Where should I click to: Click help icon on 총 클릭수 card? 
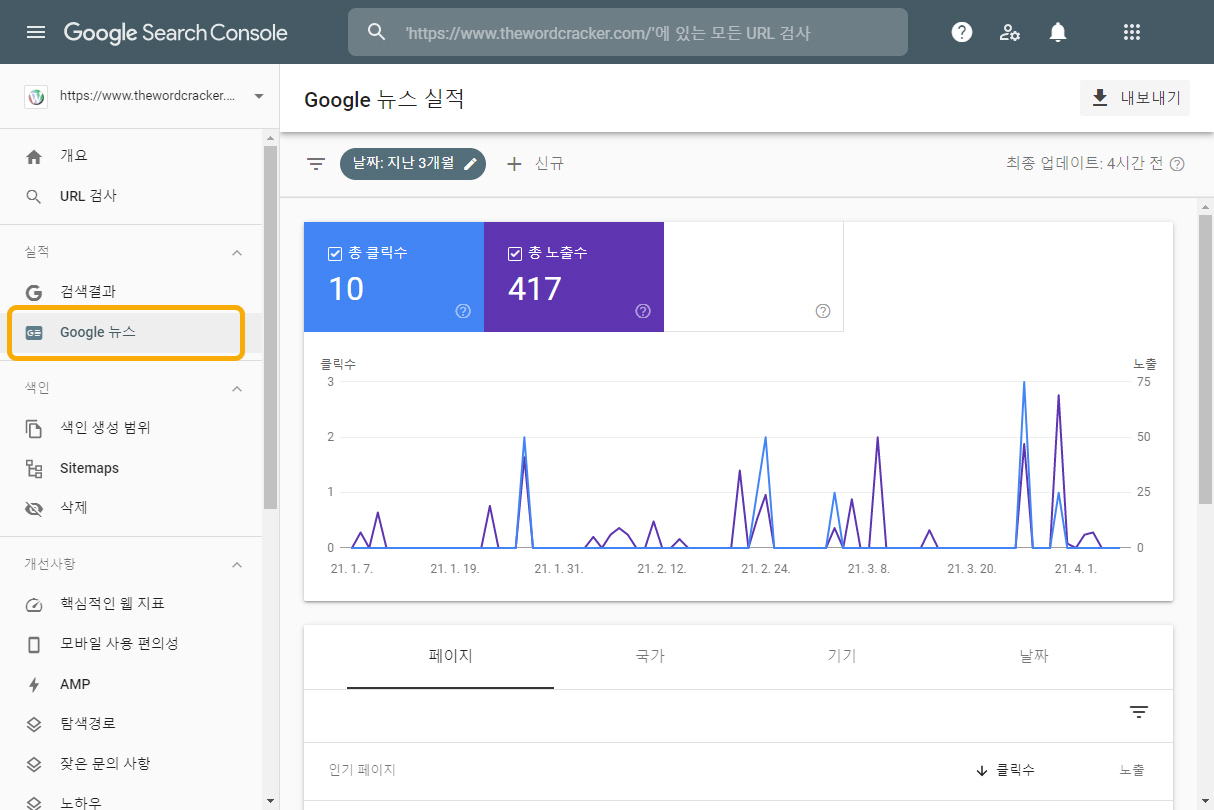point(463,311)
